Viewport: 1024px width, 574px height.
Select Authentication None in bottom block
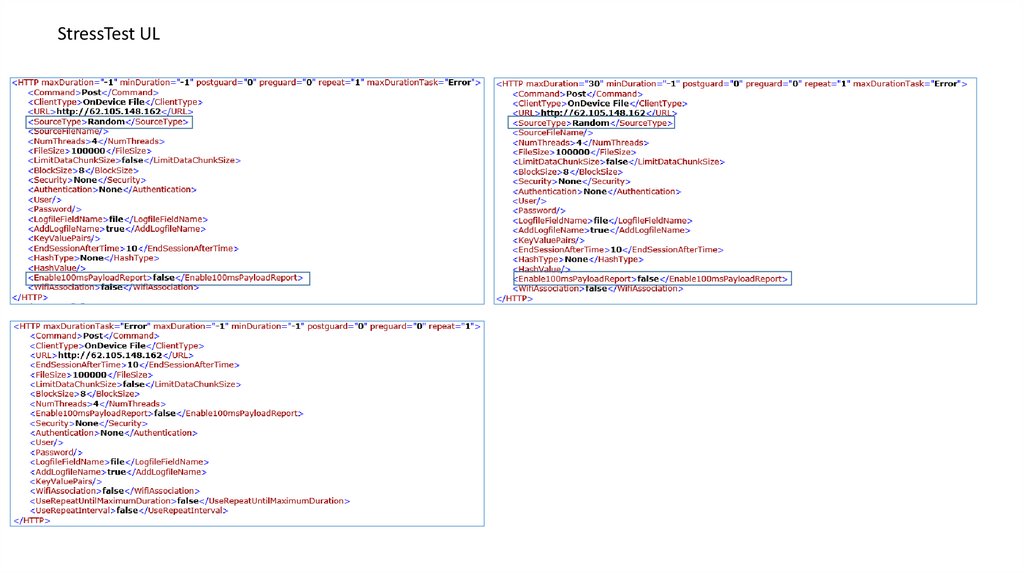(114, 433)
